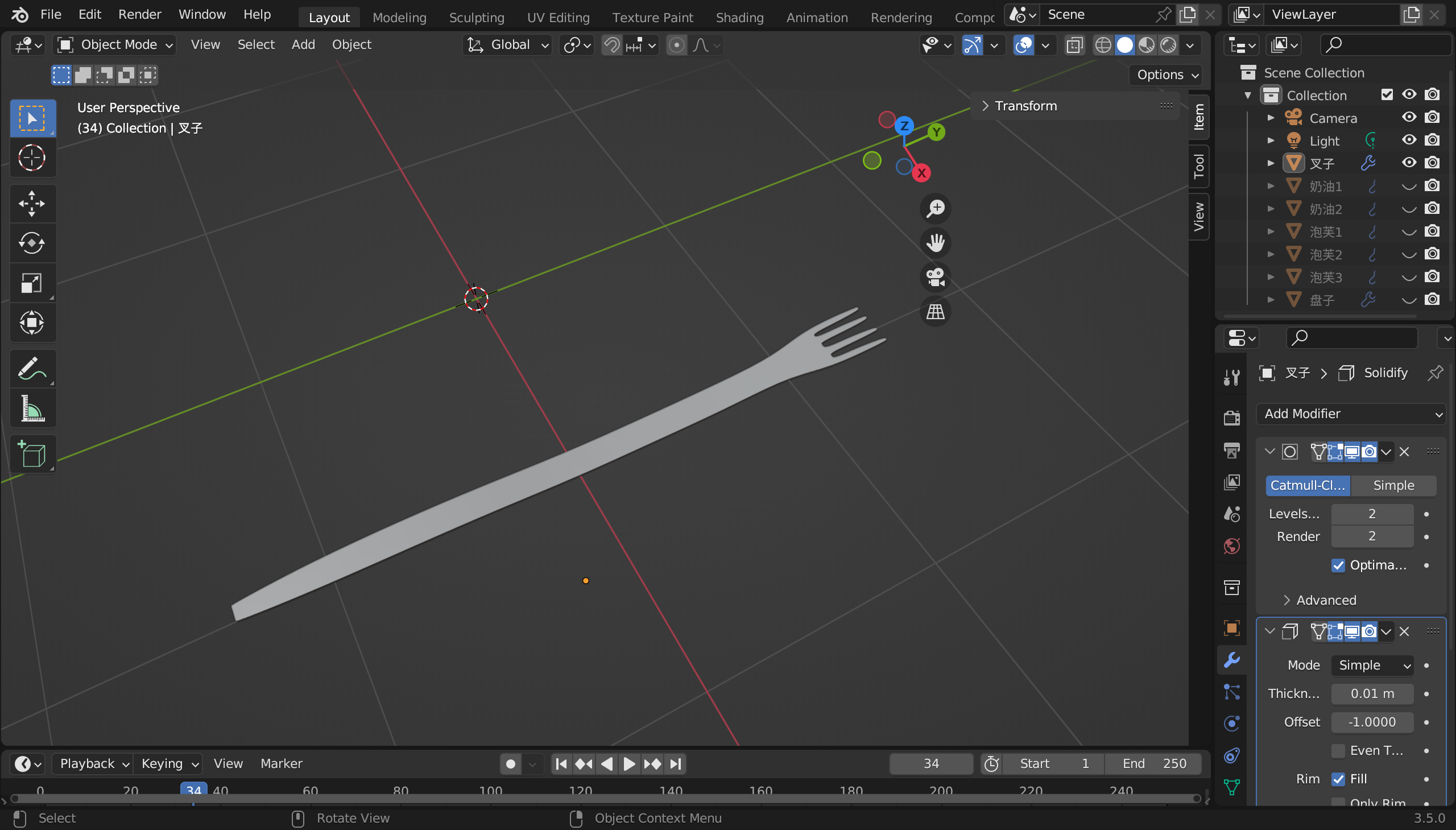Select Catmull-Clark subdivision type button
The image size is (1456, 830).
(x=1307, y=486)
